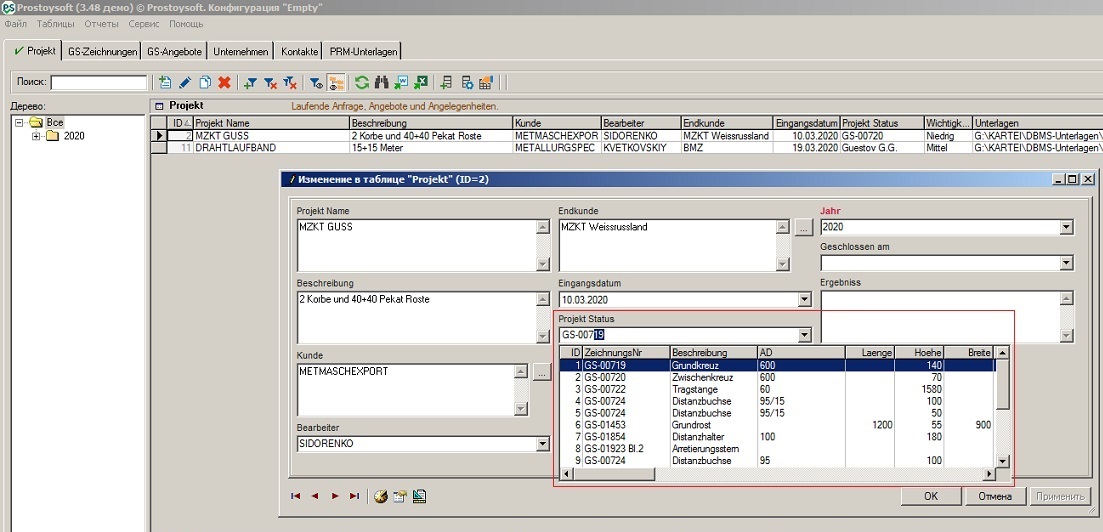Switch to the GS-Zeichnungen tab
1103x532 pixels.
pyautogui.click(x=102, y=51)
